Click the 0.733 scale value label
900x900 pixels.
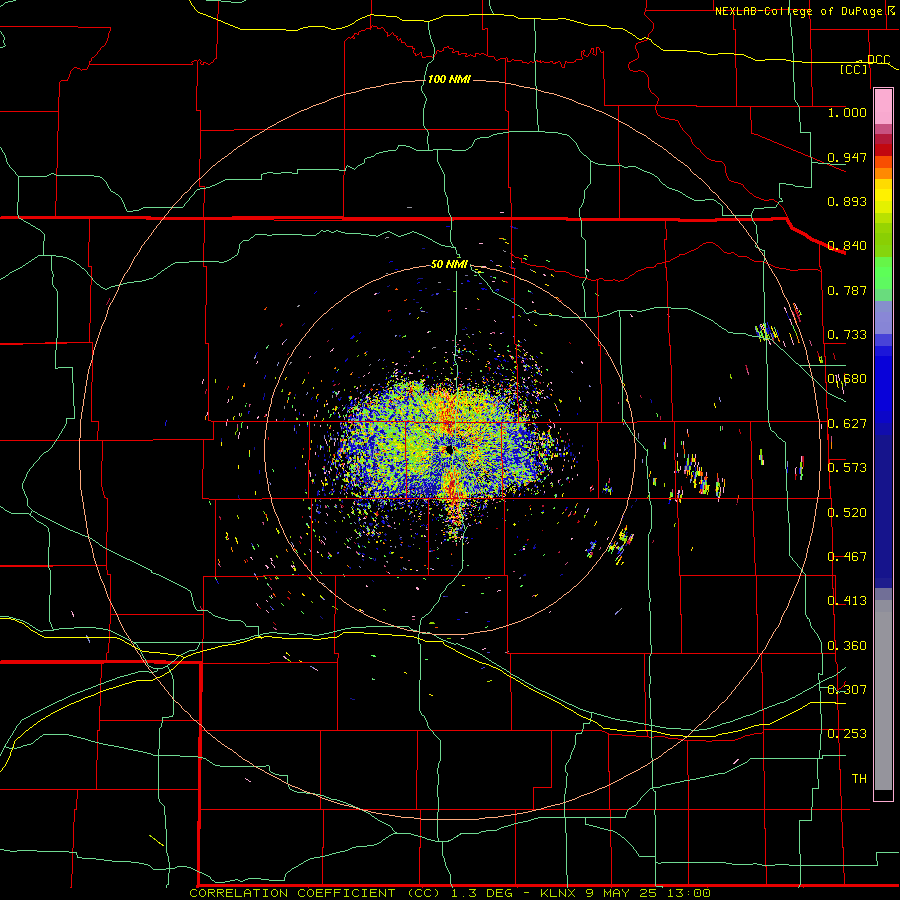pos(847,335)
